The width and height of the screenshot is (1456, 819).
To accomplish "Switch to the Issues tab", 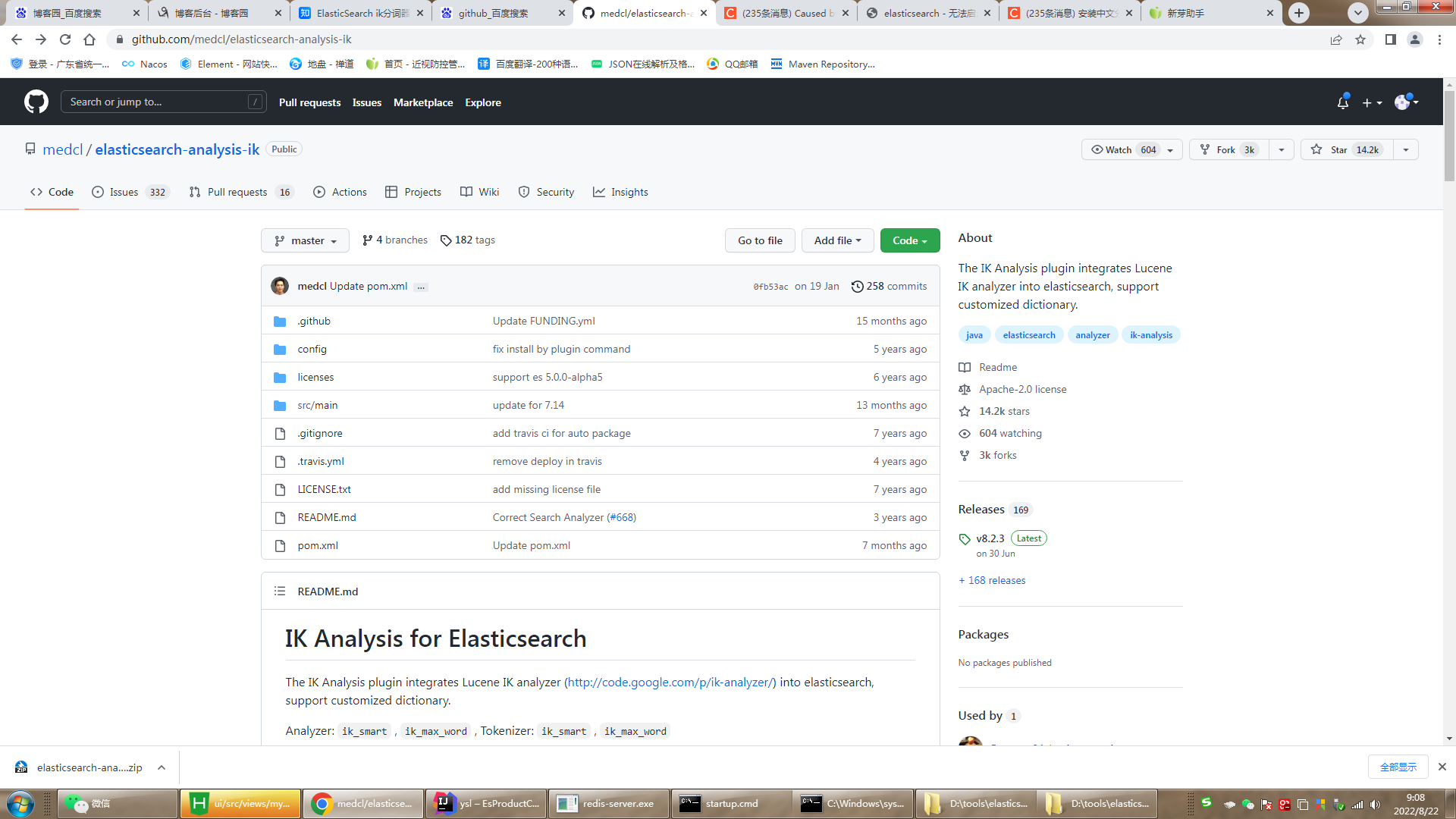I will point(124,193).
